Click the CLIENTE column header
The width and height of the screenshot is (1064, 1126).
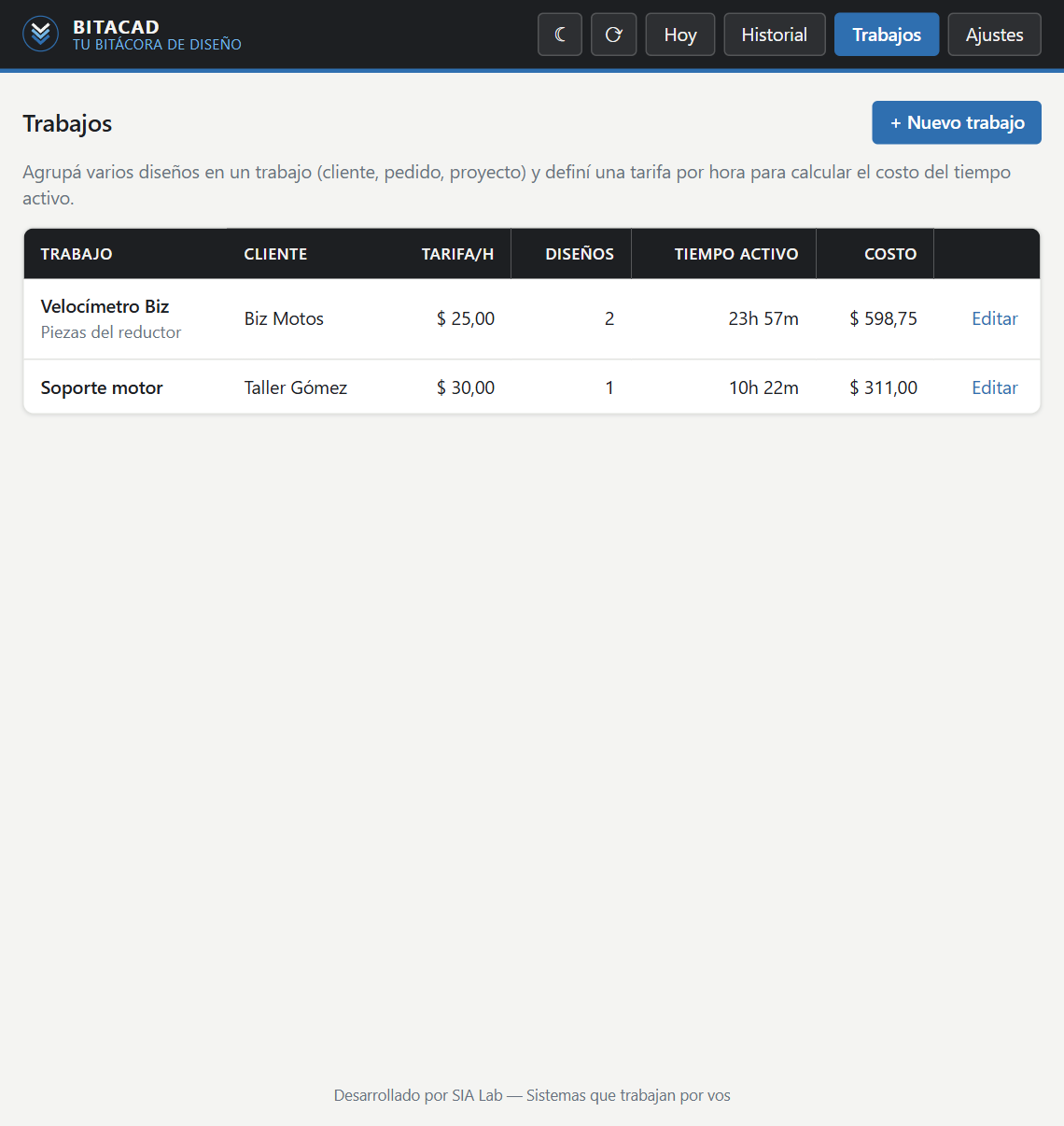click(275, 254)
